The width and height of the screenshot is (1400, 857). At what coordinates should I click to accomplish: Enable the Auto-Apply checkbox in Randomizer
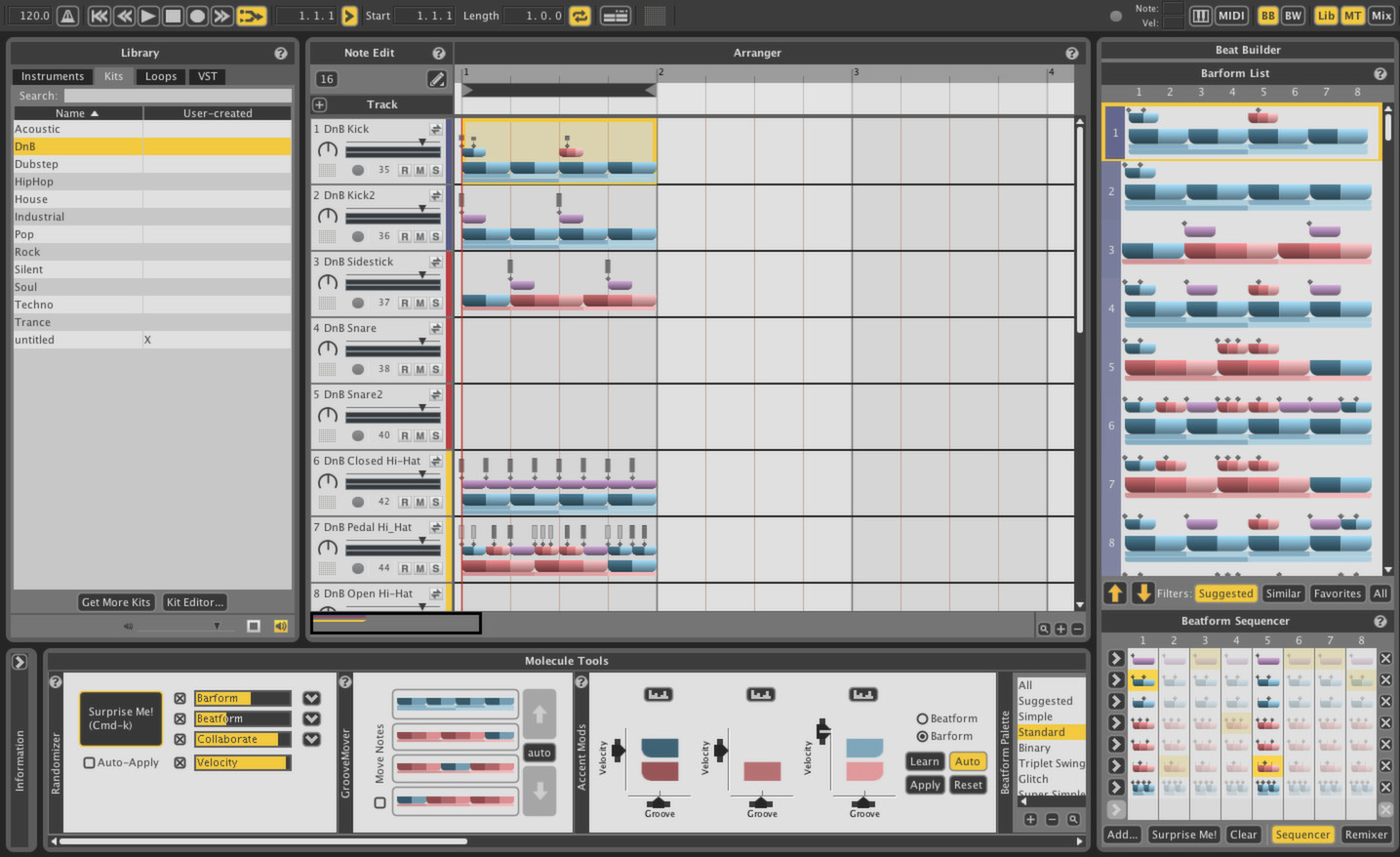[89, 762]
